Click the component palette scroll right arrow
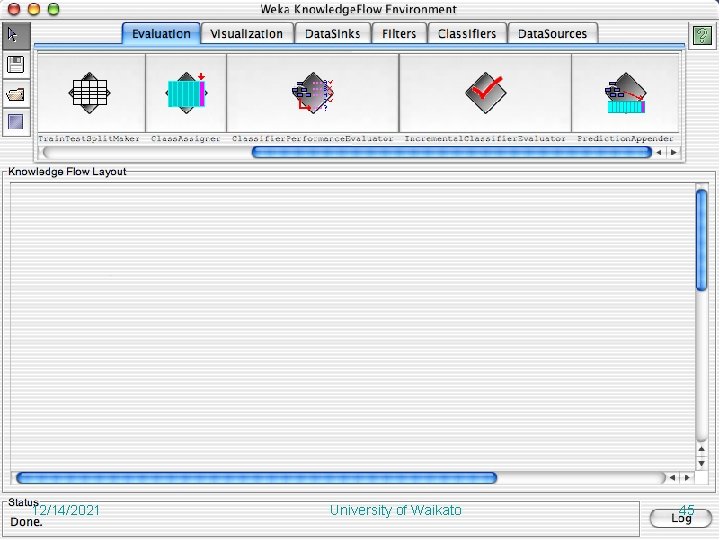The image size is (720, 540). pos(674,152)
